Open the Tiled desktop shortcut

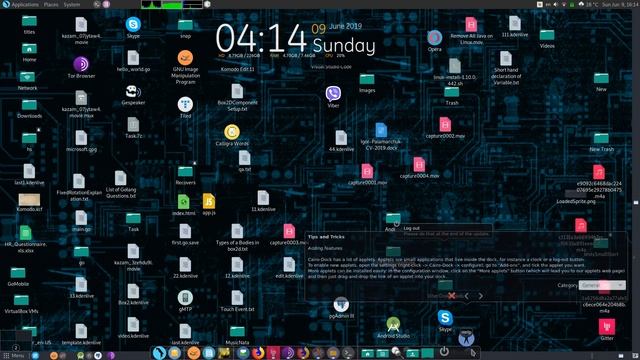point(185,104)
